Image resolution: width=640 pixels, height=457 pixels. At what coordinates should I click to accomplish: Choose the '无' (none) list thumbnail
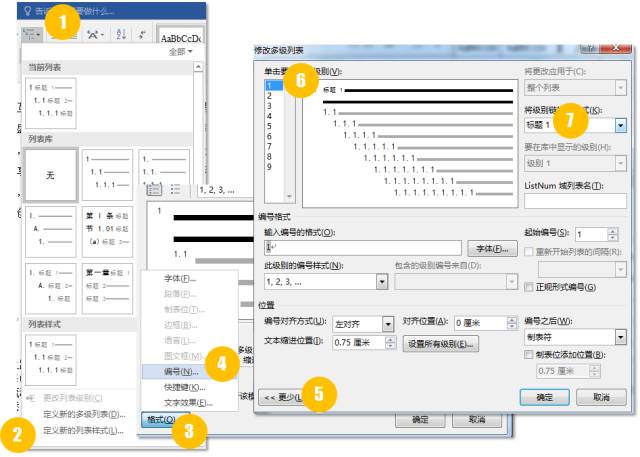(50, 174)
